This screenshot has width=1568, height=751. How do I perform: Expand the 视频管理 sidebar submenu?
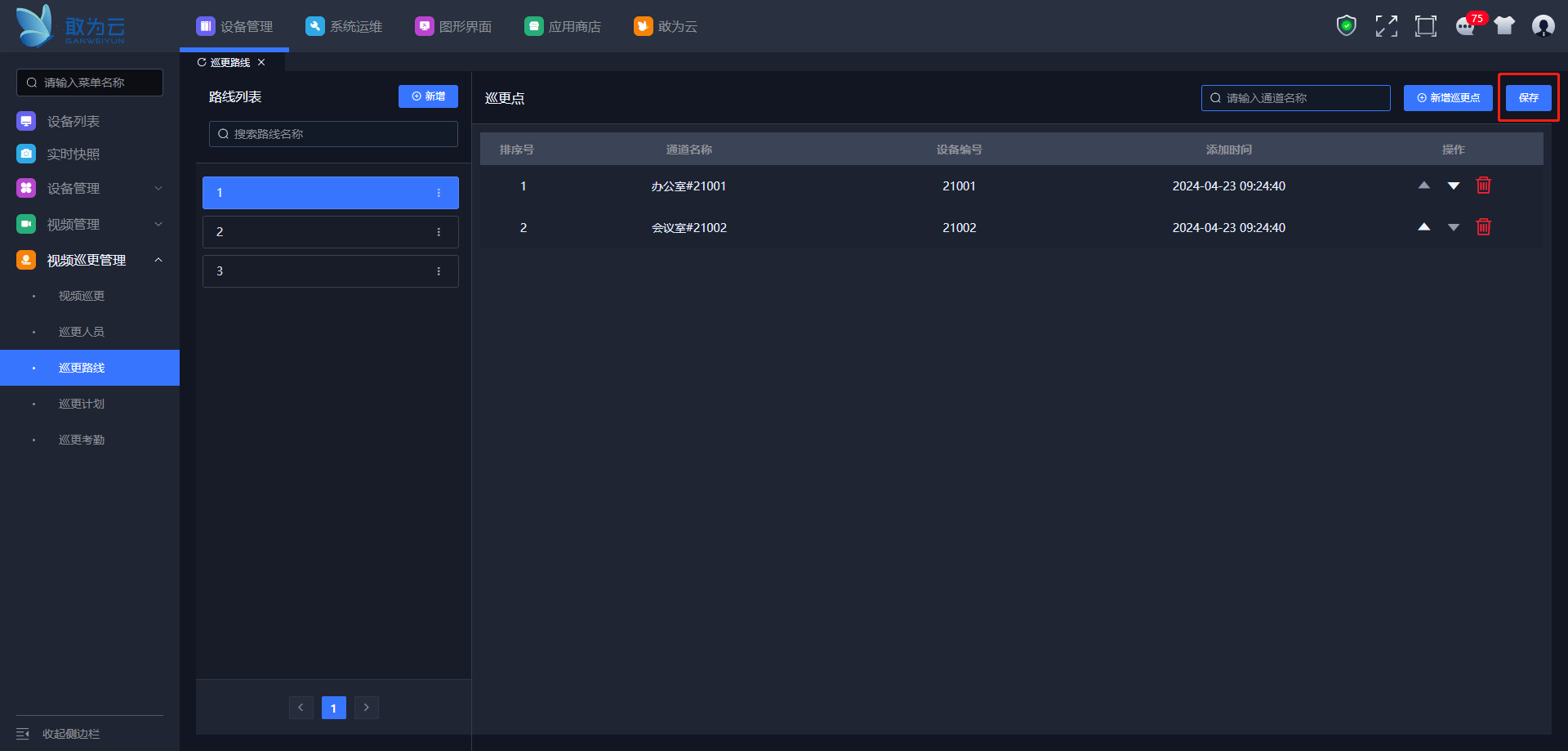tap(158, 224)
